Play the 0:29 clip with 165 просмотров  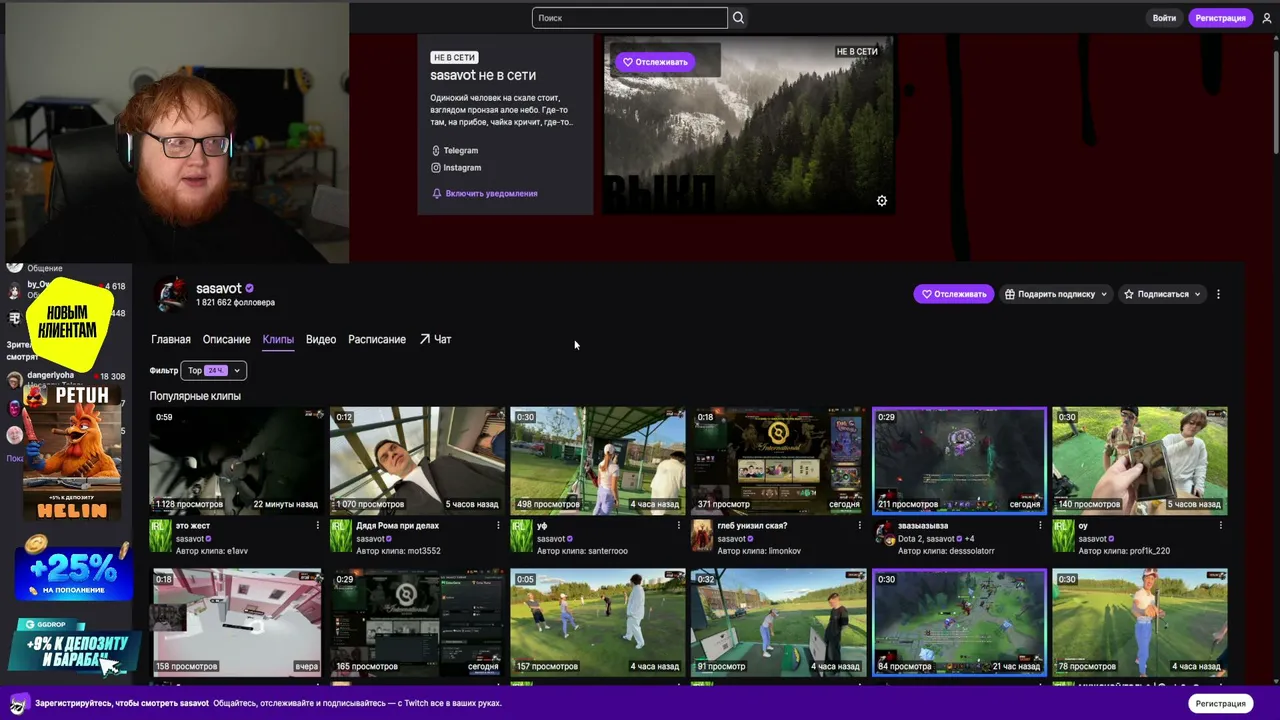pos(417,623)
